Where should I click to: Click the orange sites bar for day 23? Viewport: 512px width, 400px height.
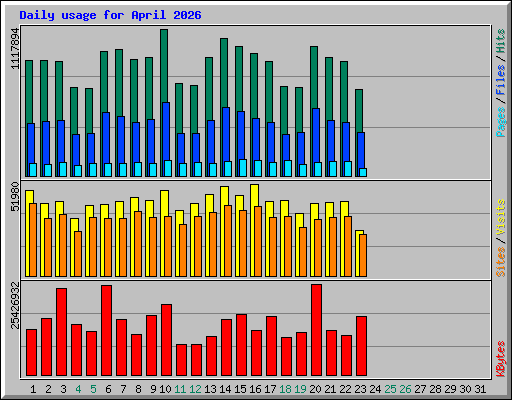tap(363, 255)
